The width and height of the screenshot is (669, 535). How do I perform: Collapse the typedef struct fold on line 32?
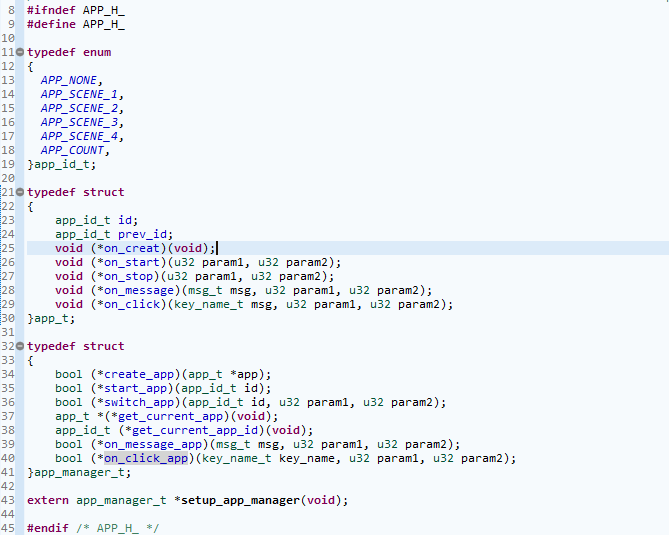click(x=20, y=346)
